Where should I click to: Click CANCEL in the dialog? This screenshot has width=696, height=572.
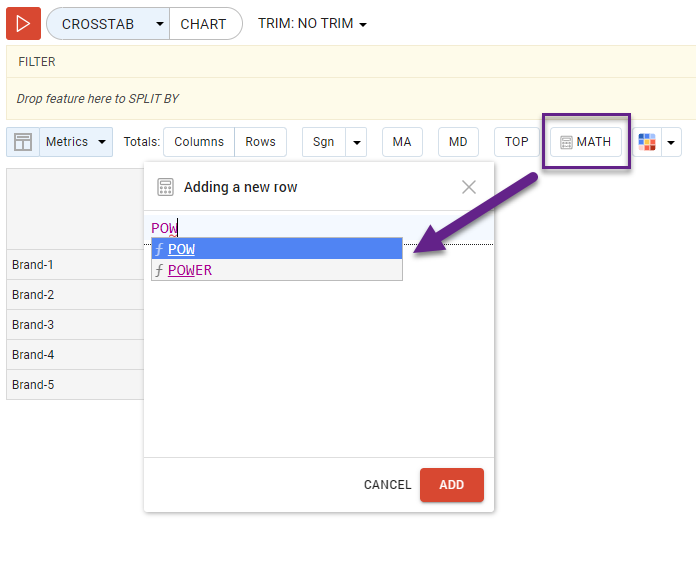click(x=387, y=485)
